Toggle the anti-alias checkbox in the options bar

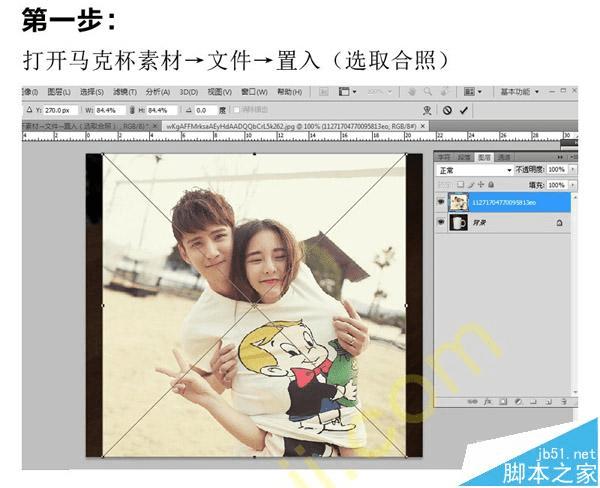click(x=236, y=110)
